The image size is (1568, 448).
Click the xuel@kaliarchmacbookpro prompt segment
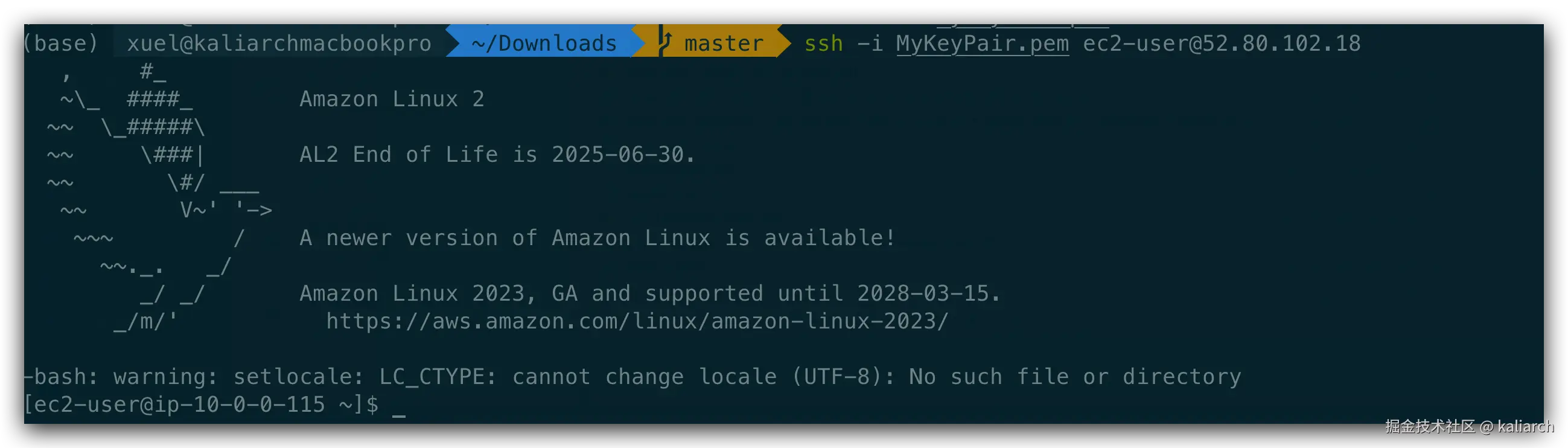pos(279,43)
